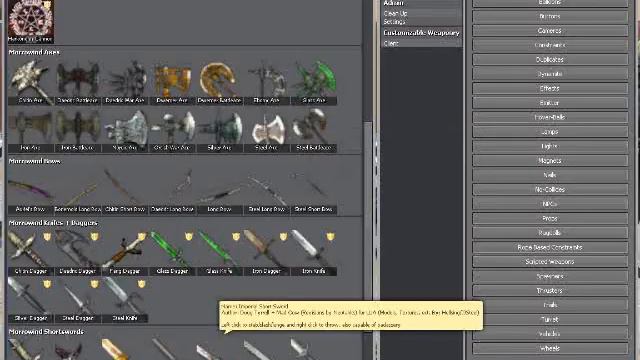
Task: Pick the green Glass Dagger
Action: point(172,253)
